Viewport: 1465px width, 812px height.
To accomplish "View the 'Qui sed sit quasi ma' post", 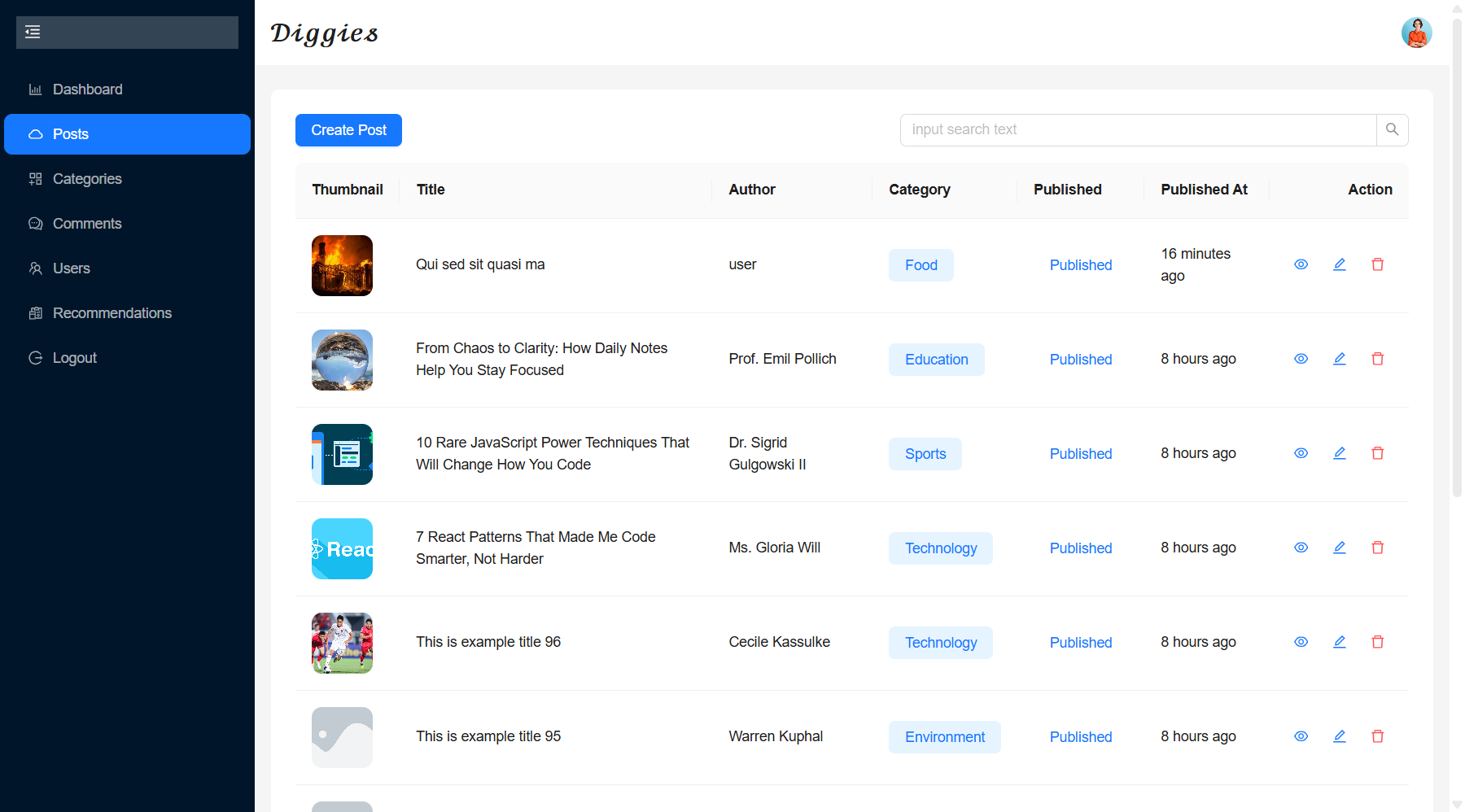I will point(1301,264).
